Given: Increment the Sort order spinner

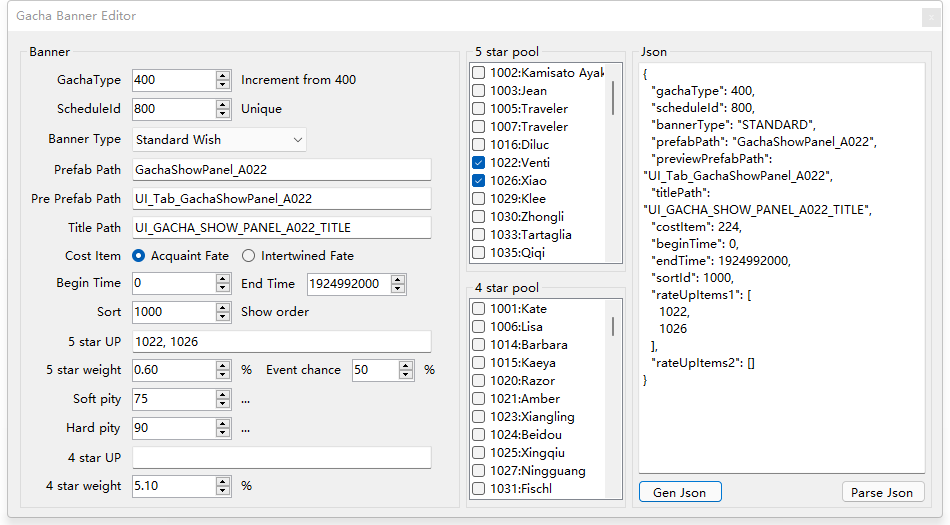Looking at the screenshot, I should [222, 307].
